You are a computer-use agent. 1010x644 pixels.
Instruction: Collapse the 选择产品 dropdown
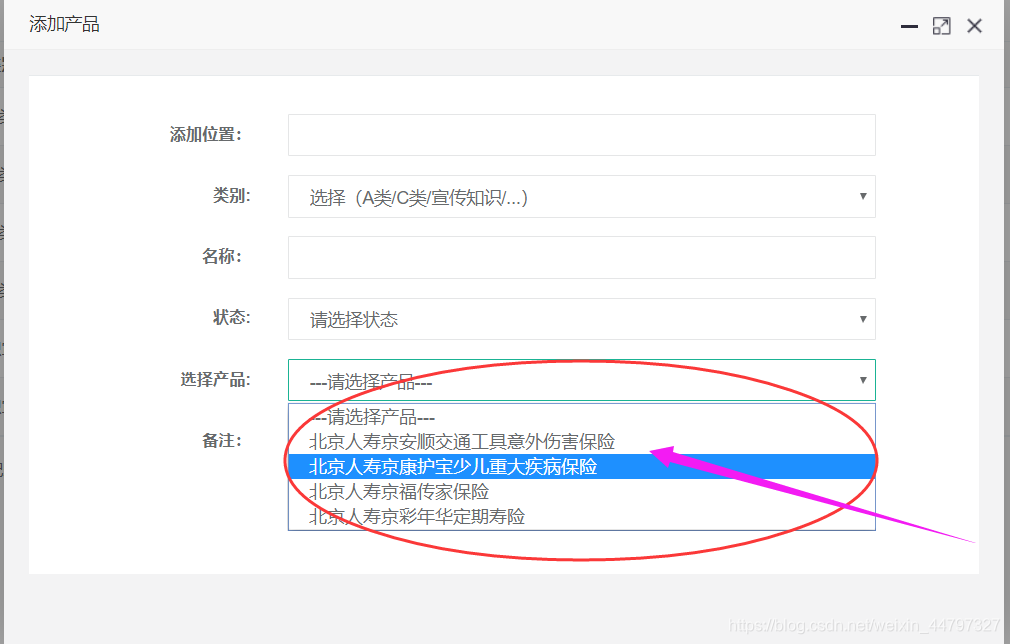[x=582, y=380]
